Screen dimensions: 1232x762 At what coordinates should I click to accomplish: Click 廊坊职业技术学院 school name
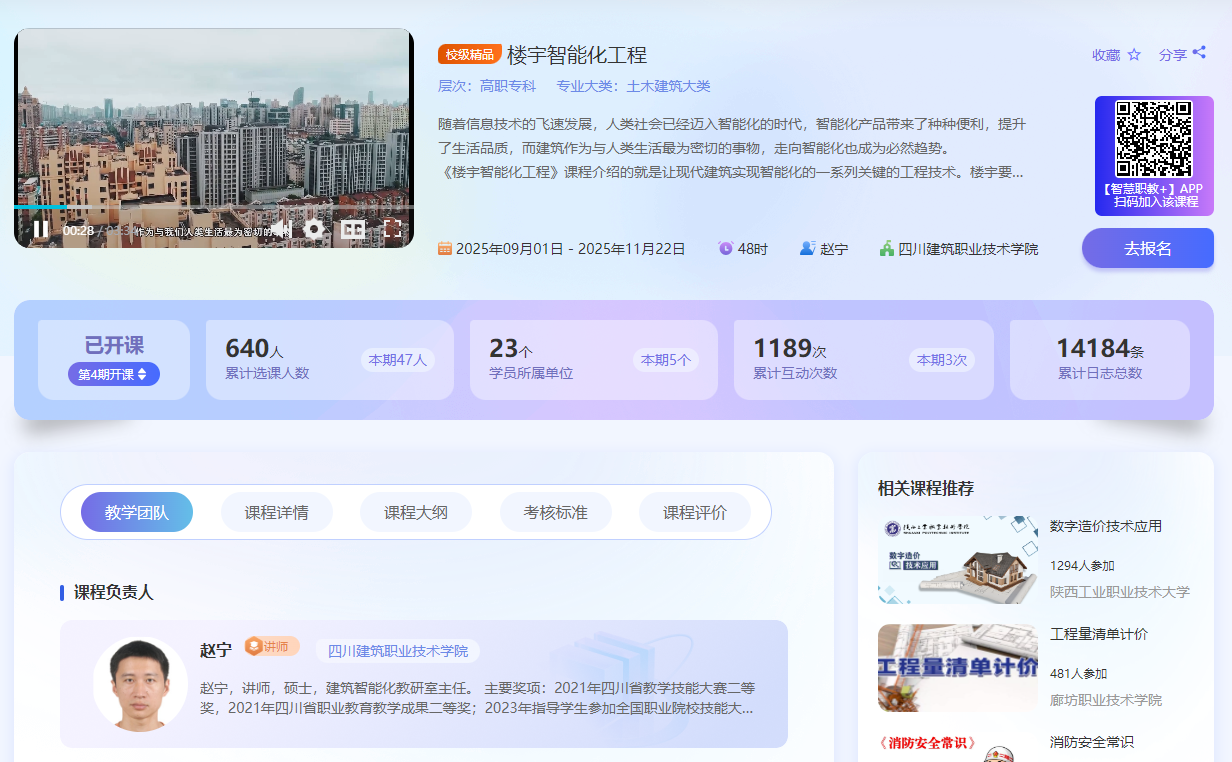click(x=1106, y=700)
